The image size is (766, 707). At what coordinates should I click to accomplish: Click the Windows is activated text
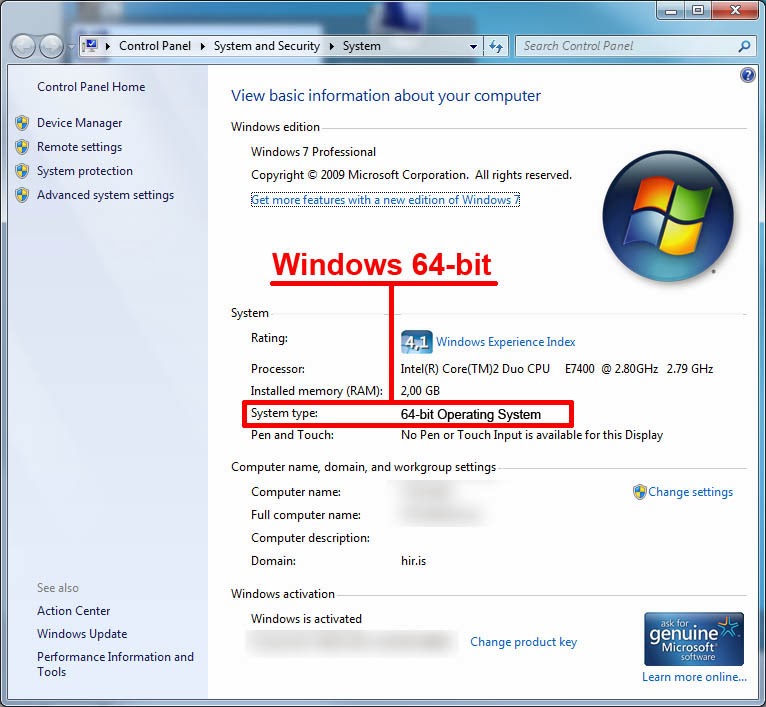(306, 619)
